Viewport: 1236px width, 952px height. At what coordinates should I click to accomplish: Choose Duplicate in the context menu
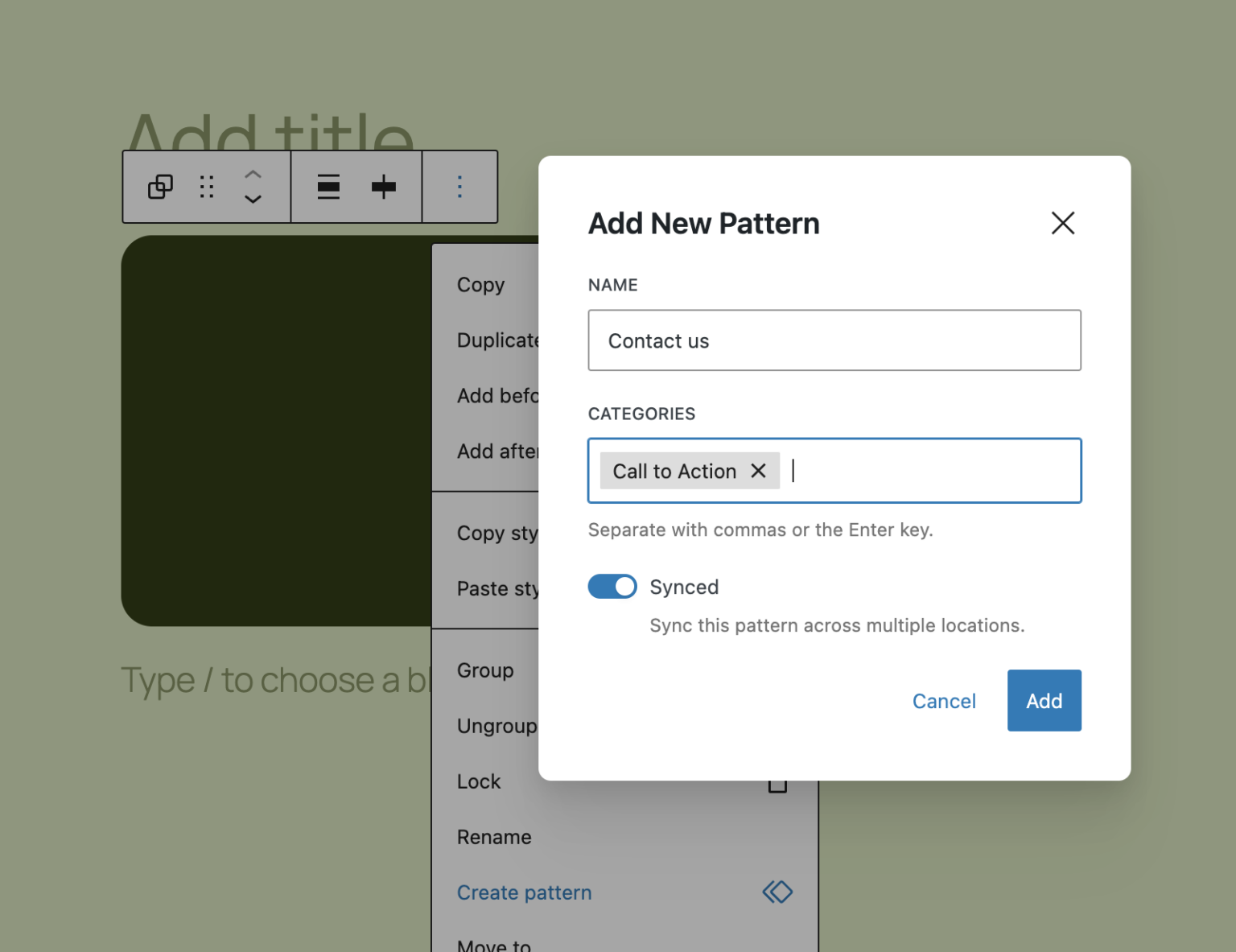click(499, 340)
